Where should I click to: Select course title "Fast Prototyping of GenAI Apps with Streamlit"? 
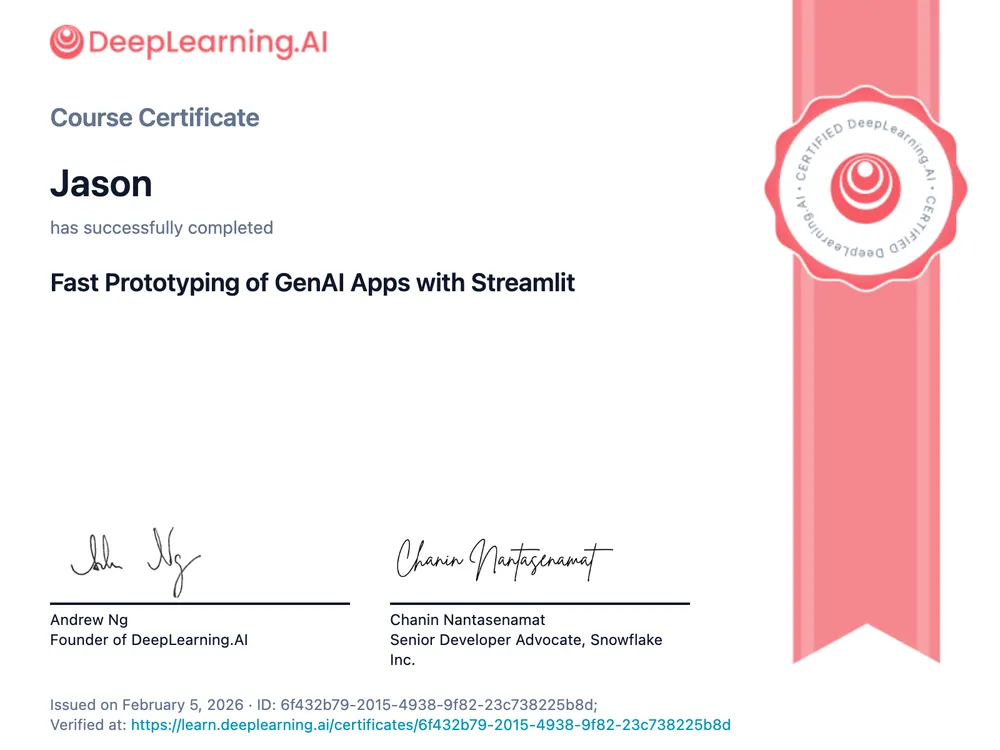point(312,283)
